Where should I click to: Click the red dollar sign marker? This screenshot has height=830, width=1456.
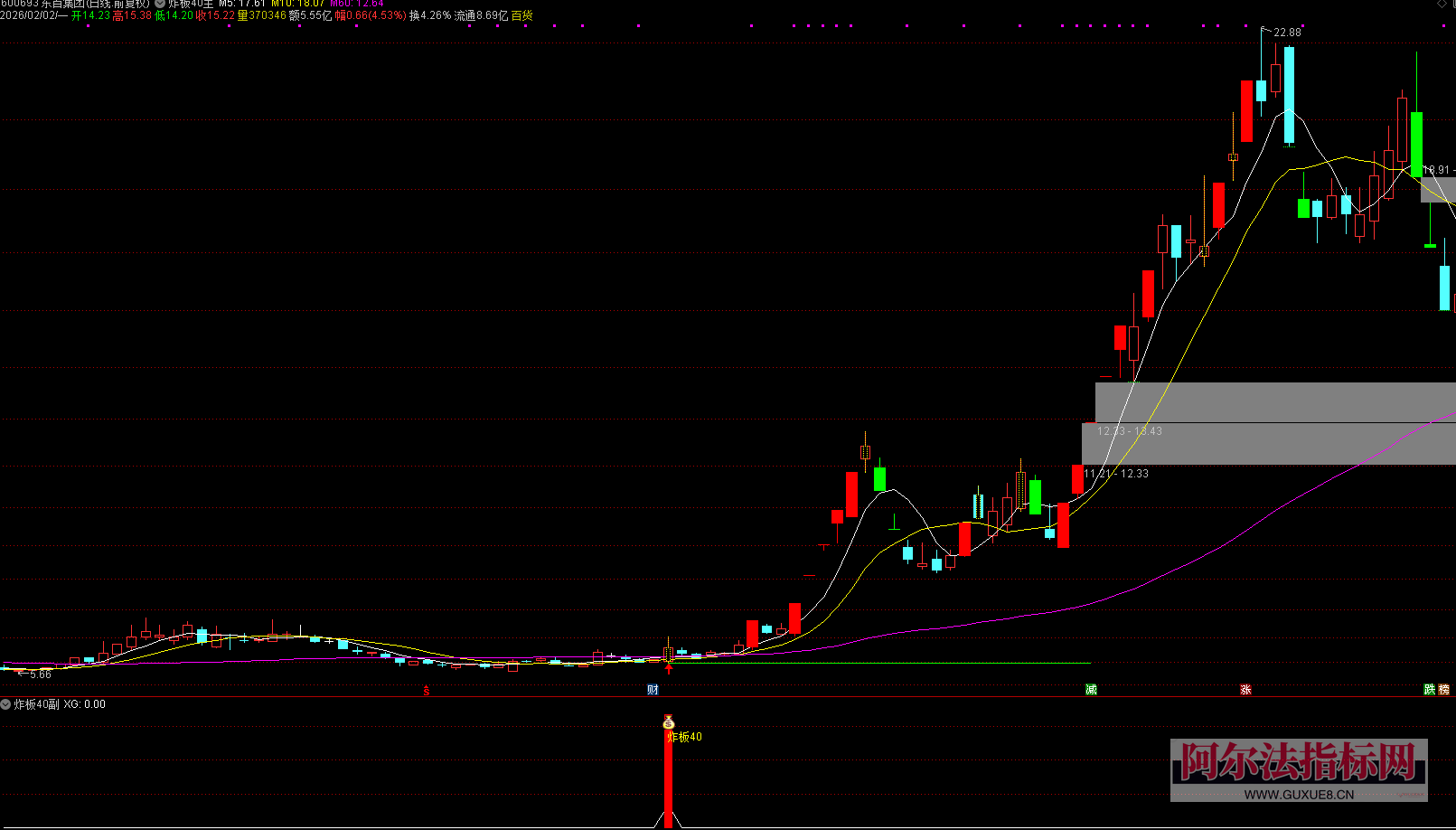coord(427,691)
